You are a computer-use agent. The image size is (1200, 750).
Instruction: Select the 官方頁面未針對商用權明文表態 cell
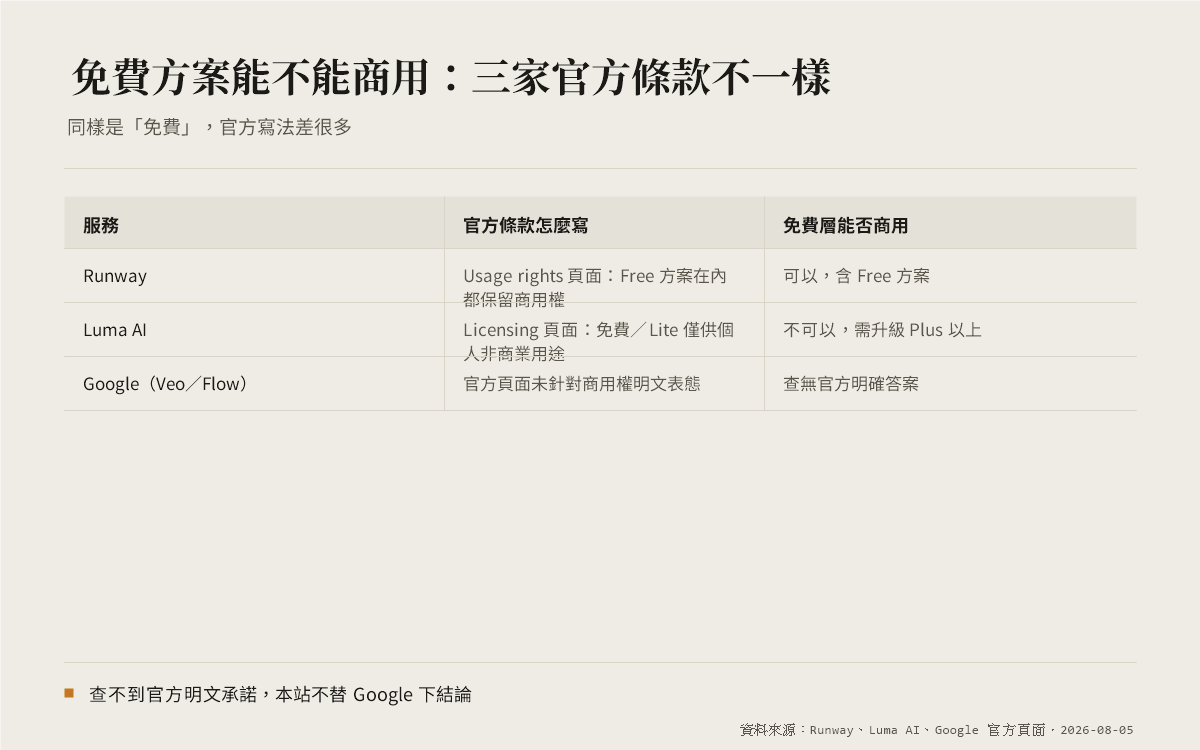coord(604,384)
